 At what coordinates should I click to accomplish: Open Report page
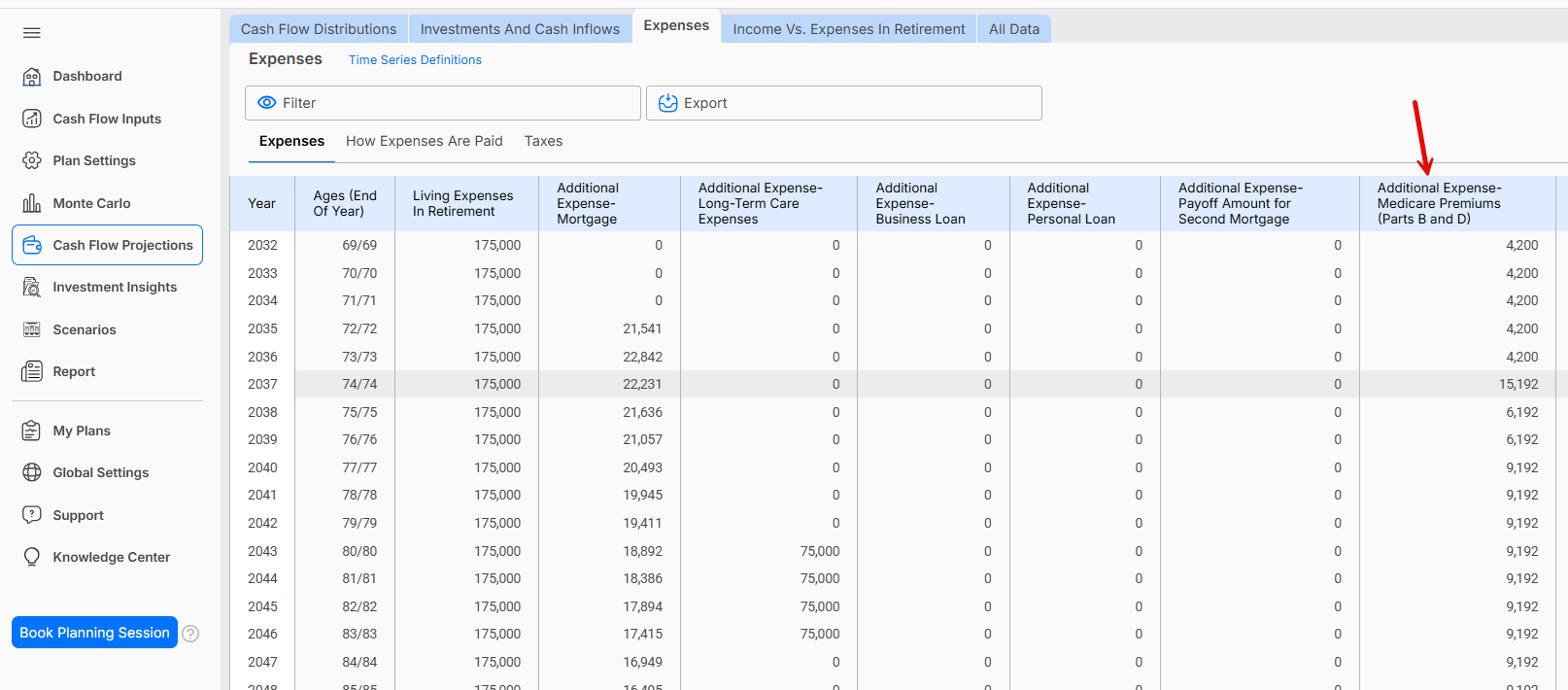pos(74,371)
